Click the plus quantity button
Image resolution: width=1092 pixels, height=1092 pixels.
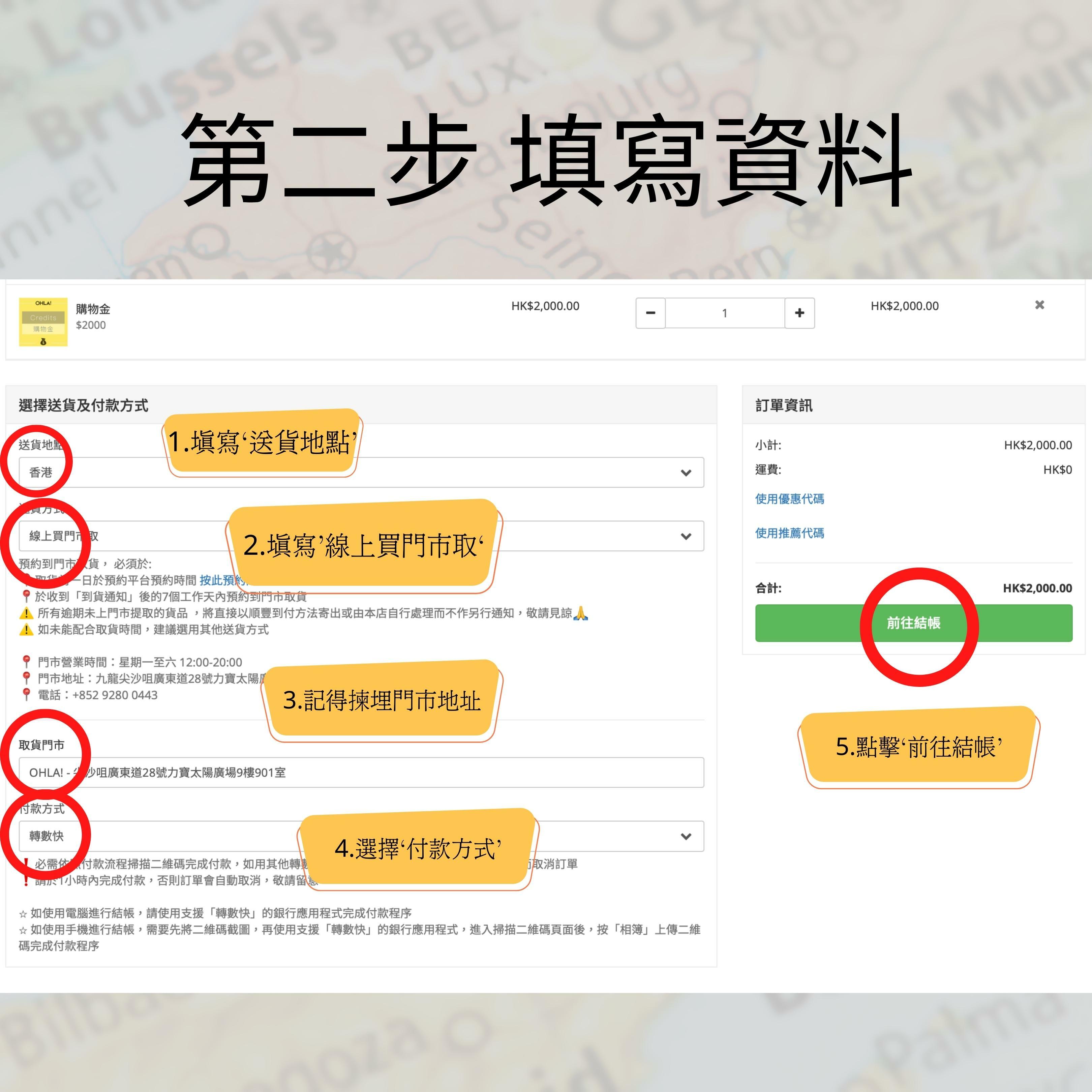[799, 313]
